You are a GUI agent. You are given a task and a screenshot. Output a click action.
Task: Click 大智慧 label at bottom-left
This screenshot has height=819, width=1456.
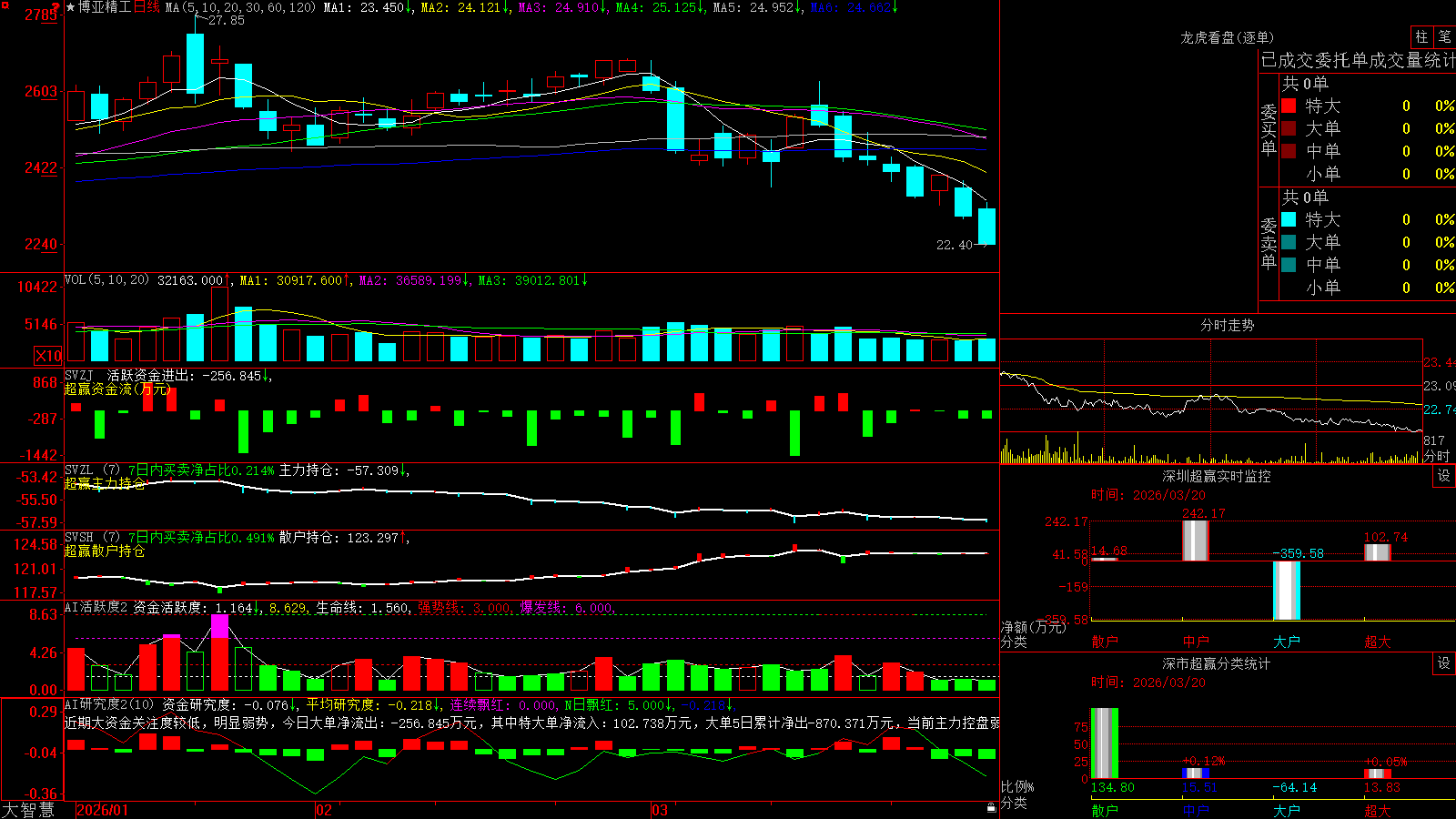(28, 809)
